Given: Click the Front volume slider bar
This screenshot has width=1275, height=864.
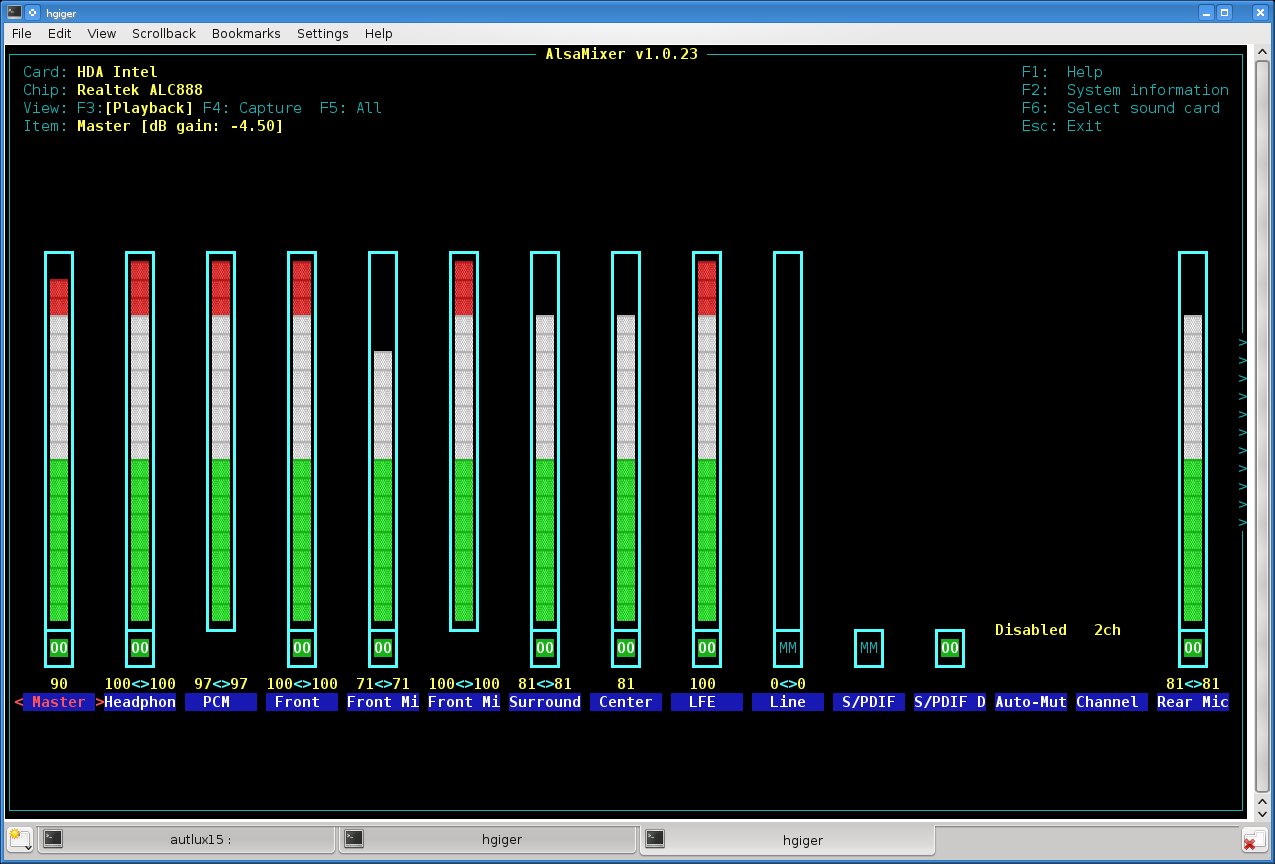Looking at the screenshot, I should click(302, 441).
